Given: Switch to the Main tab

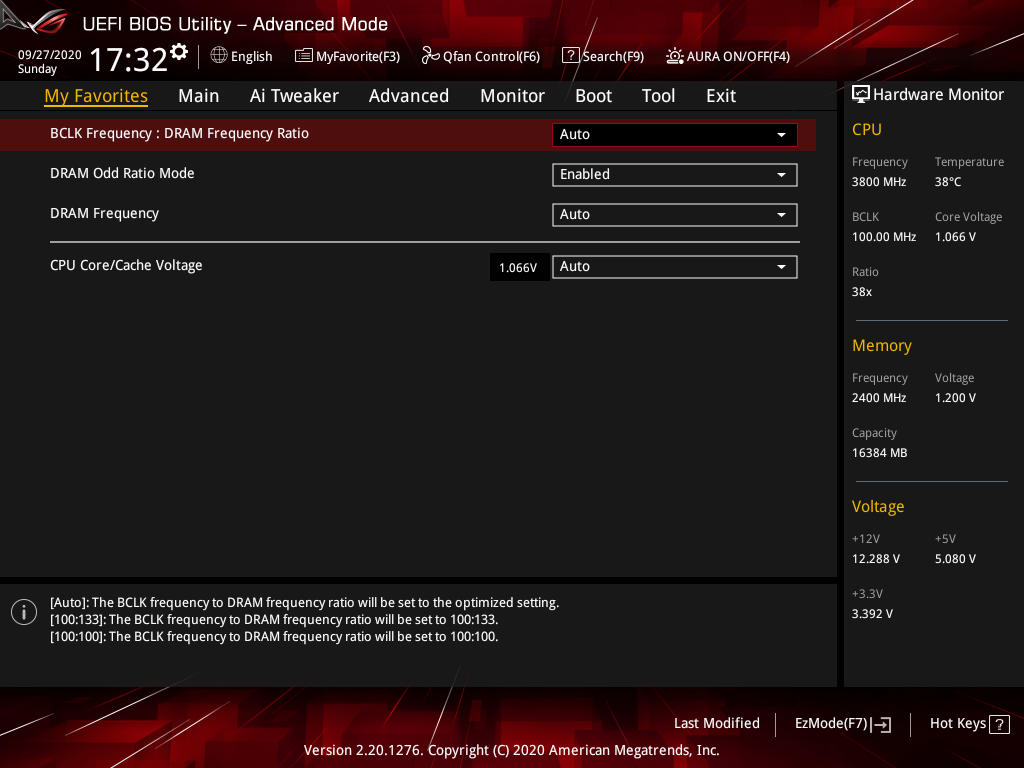Looking at the screenshot, I should click(199, 96).
